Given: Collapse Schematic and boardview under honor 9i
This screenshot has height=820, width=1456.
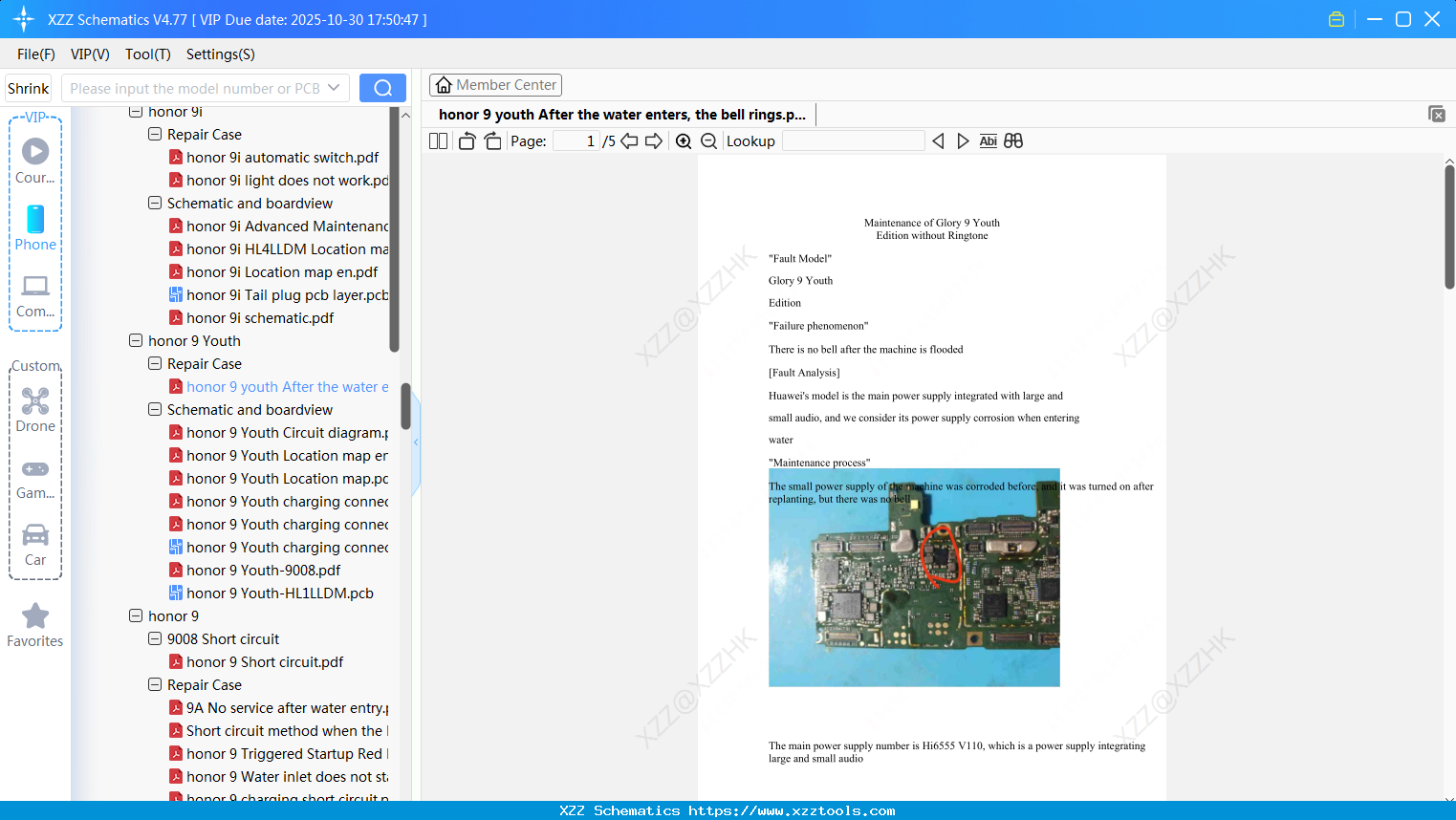Looking at the screenshot, I should (x=155, y=203).
